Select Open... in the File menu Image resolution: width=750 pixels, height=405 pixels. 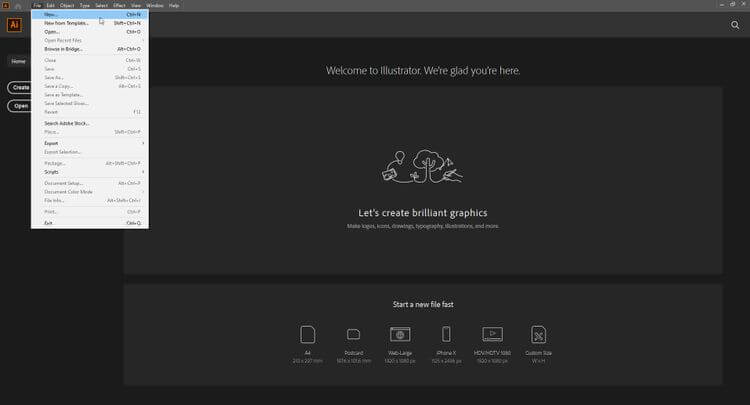point(52,31)
